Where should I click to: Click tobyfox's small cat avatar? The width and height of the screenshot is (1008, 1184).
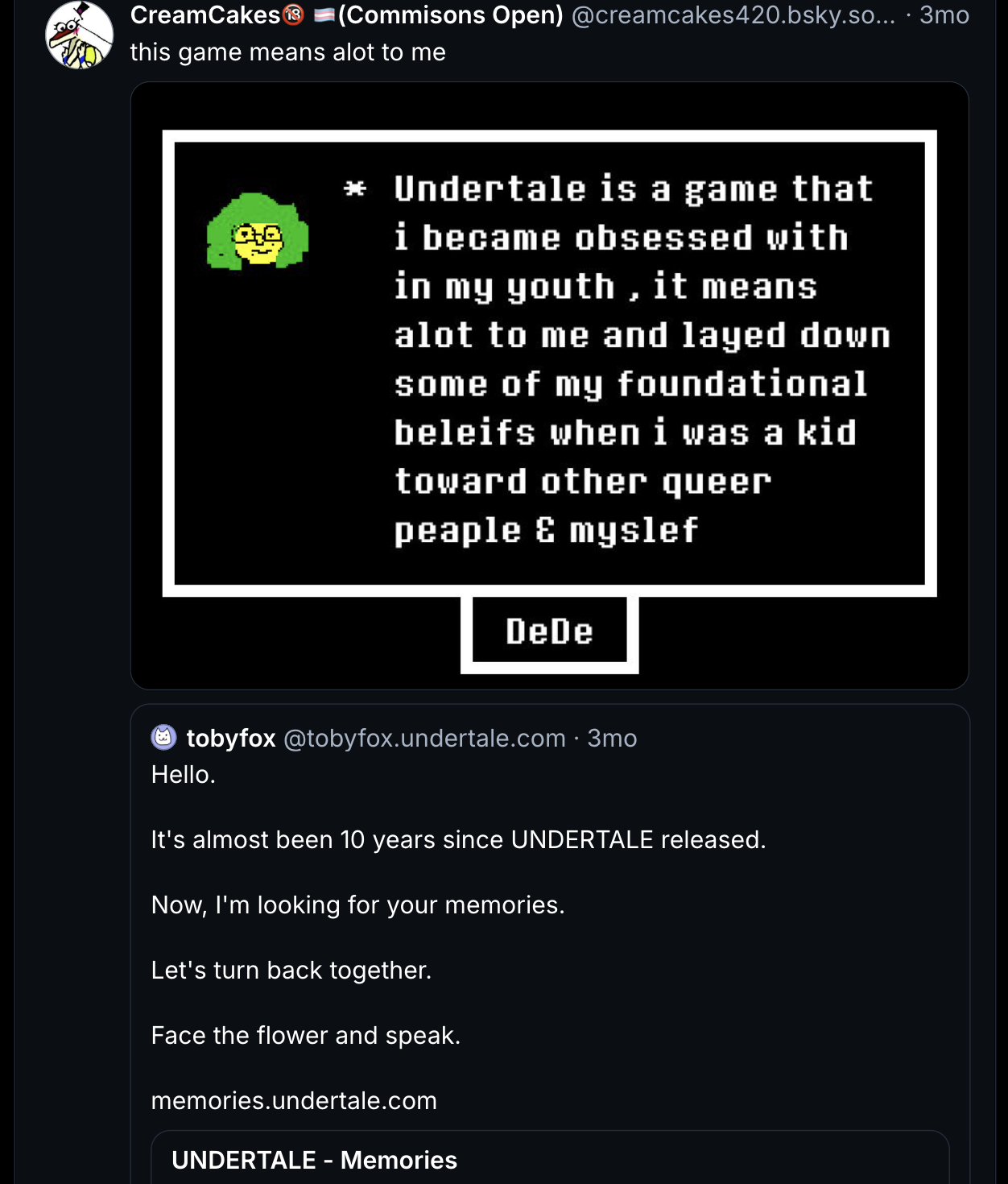click(x=164, y=737)
